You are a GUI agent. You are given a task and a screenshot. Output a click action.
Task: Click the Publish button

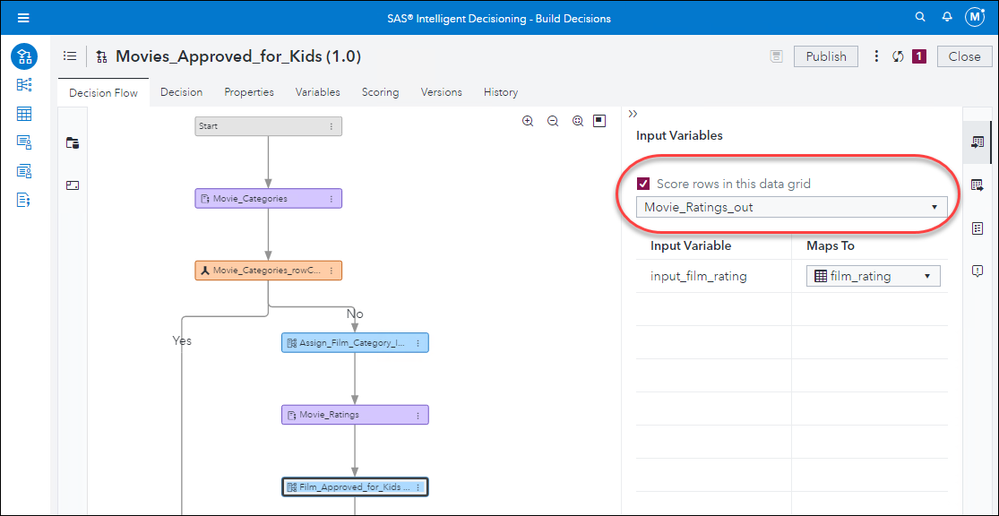click(826, 57)
